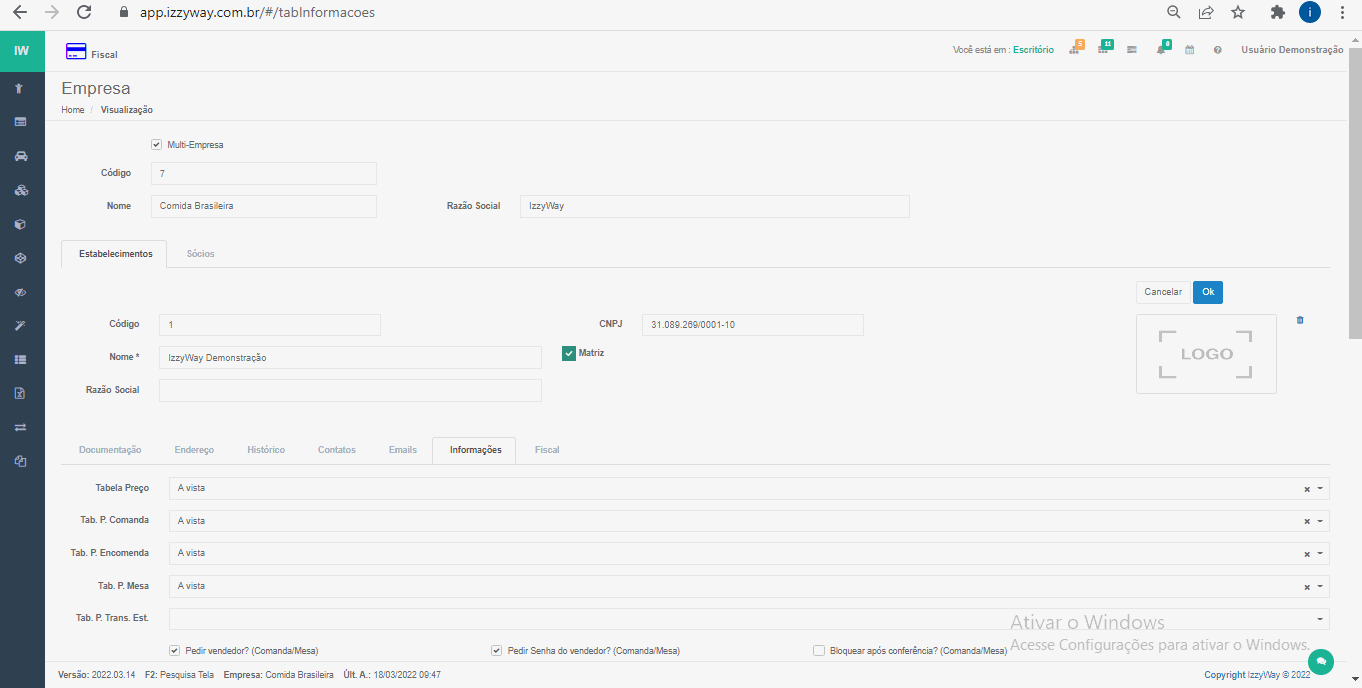Screen dimensions: 1362x688
Task: Open the green chat support bubble
Action: pos(1321,662)
